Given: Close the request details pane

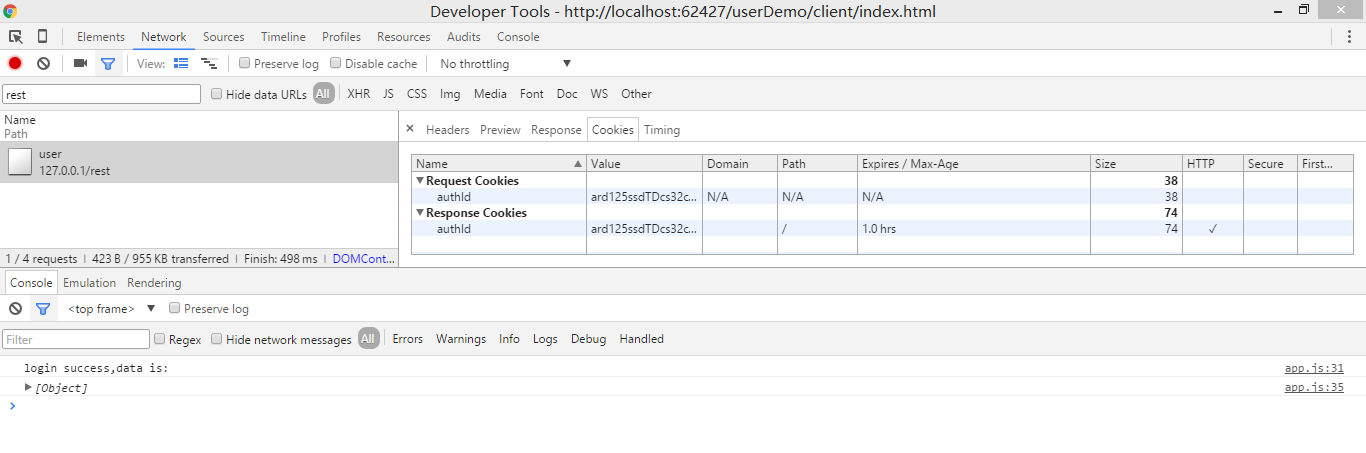Looking at the screenshot, I should coord(409,129).
